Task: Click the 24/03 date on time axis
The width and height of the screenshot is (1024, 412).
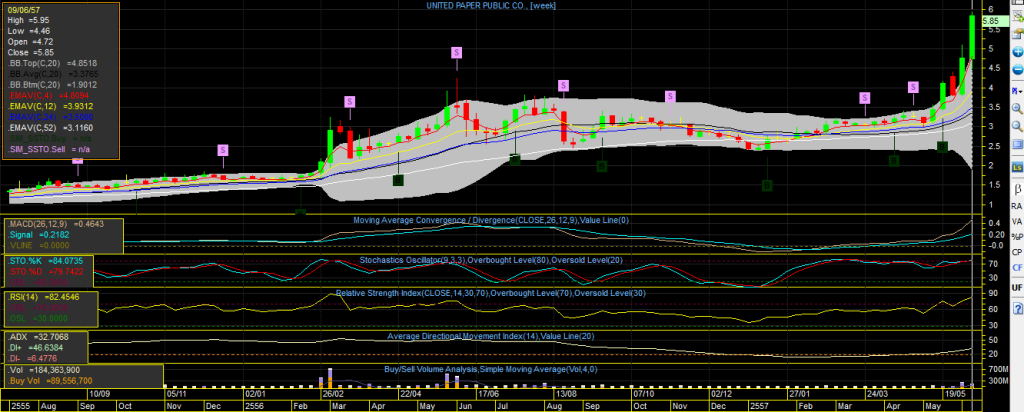Action: [876, 394]
